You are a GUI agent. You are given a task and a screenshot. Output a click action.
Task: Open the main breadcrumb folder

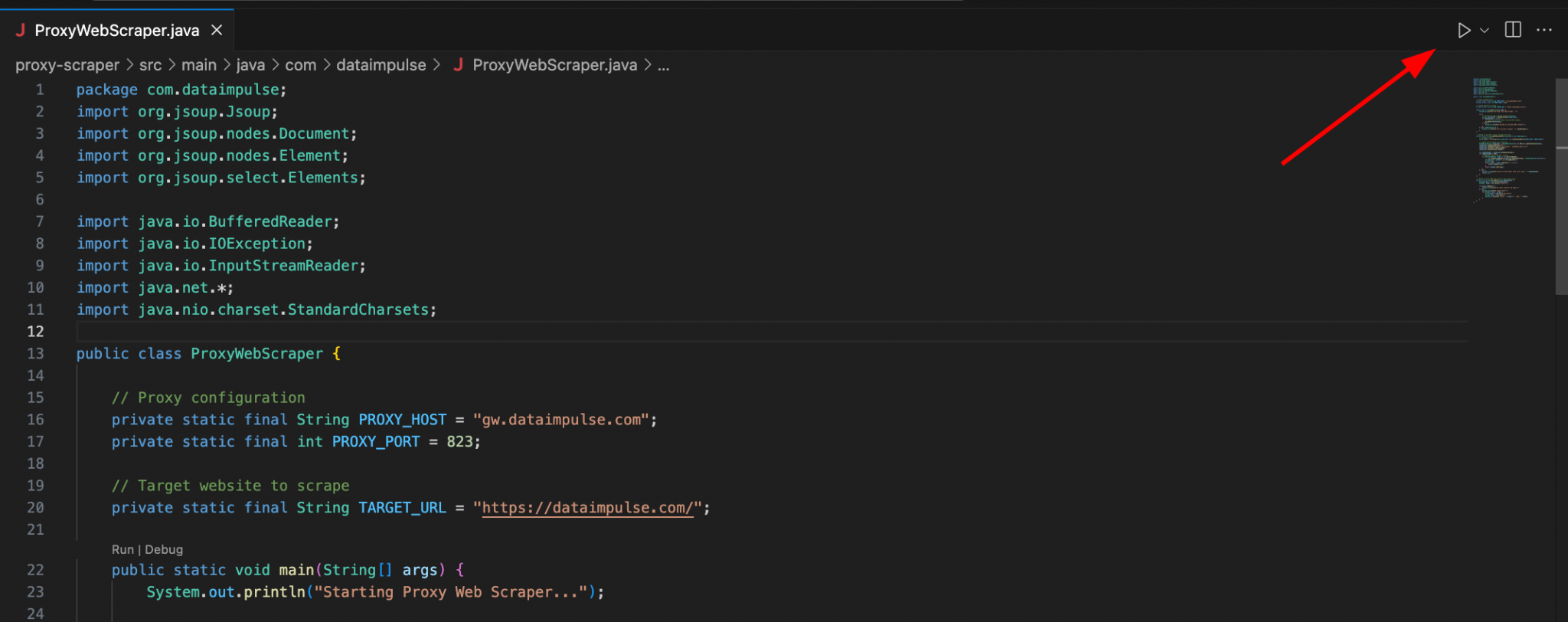pos(199,65)
